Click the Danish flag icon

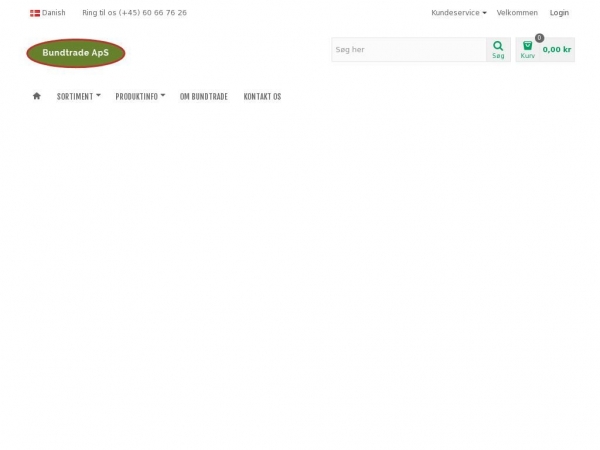point(35,13)
